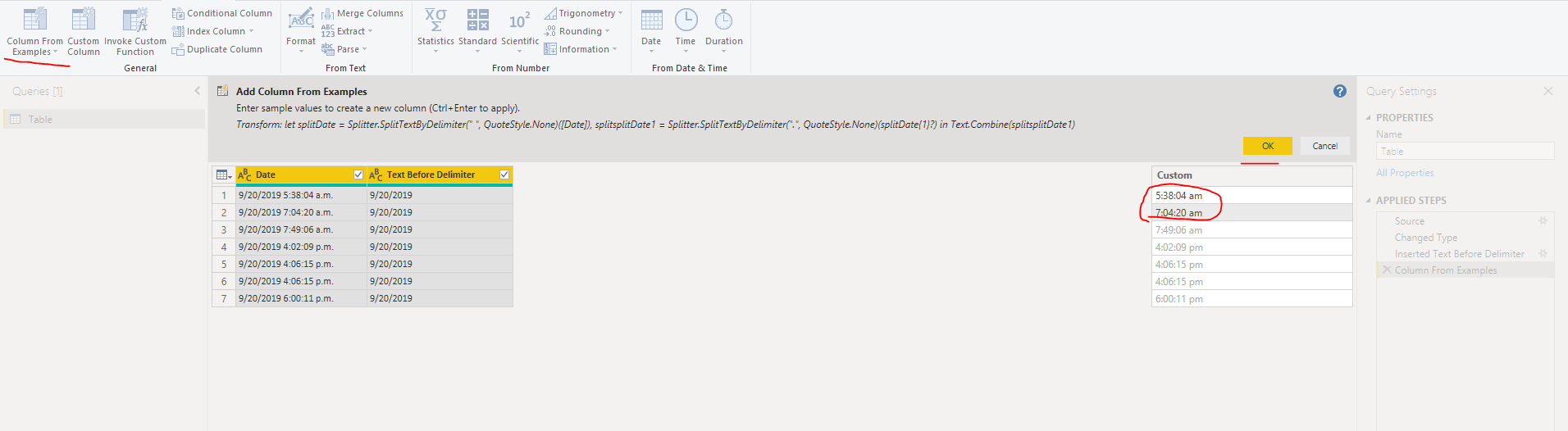Open the Parse menu
Image resolution: width=1568 pixels, height=431 pixels.
click(x=344, y=49)
